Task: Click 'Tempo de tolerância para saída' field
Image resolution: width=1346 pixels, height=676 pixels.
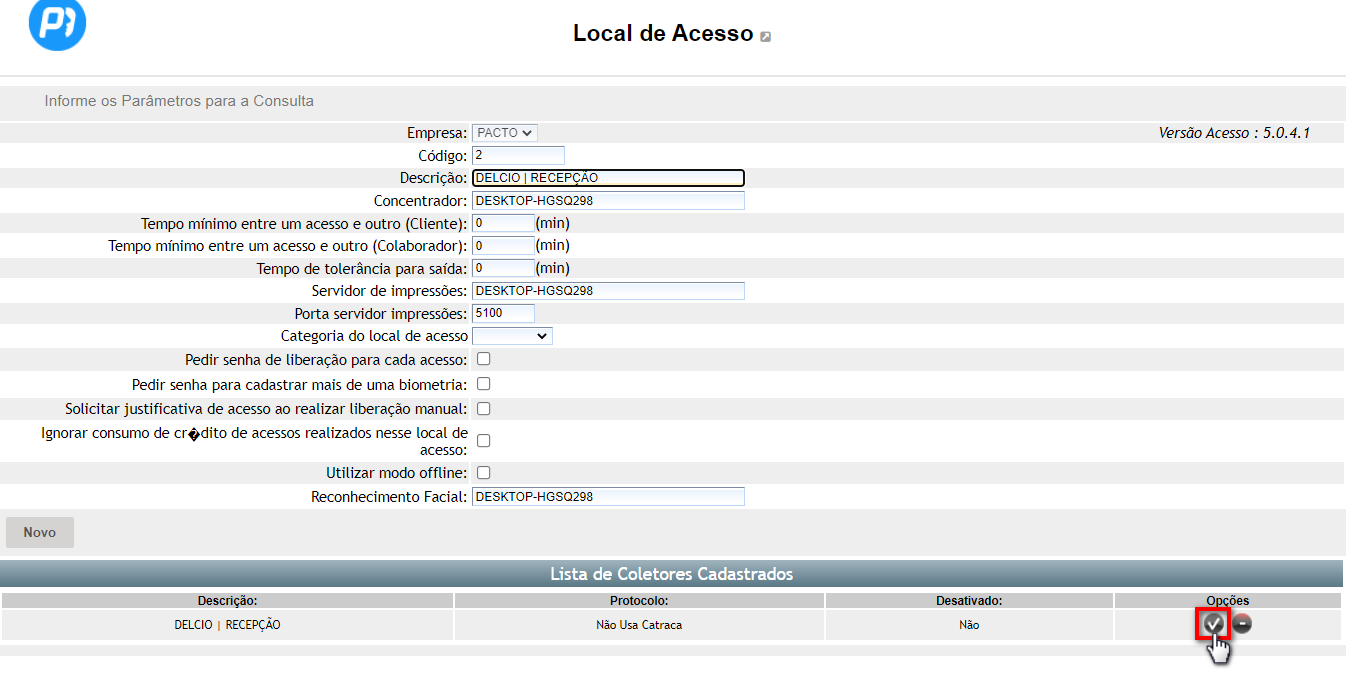Action: pos(503,268)
